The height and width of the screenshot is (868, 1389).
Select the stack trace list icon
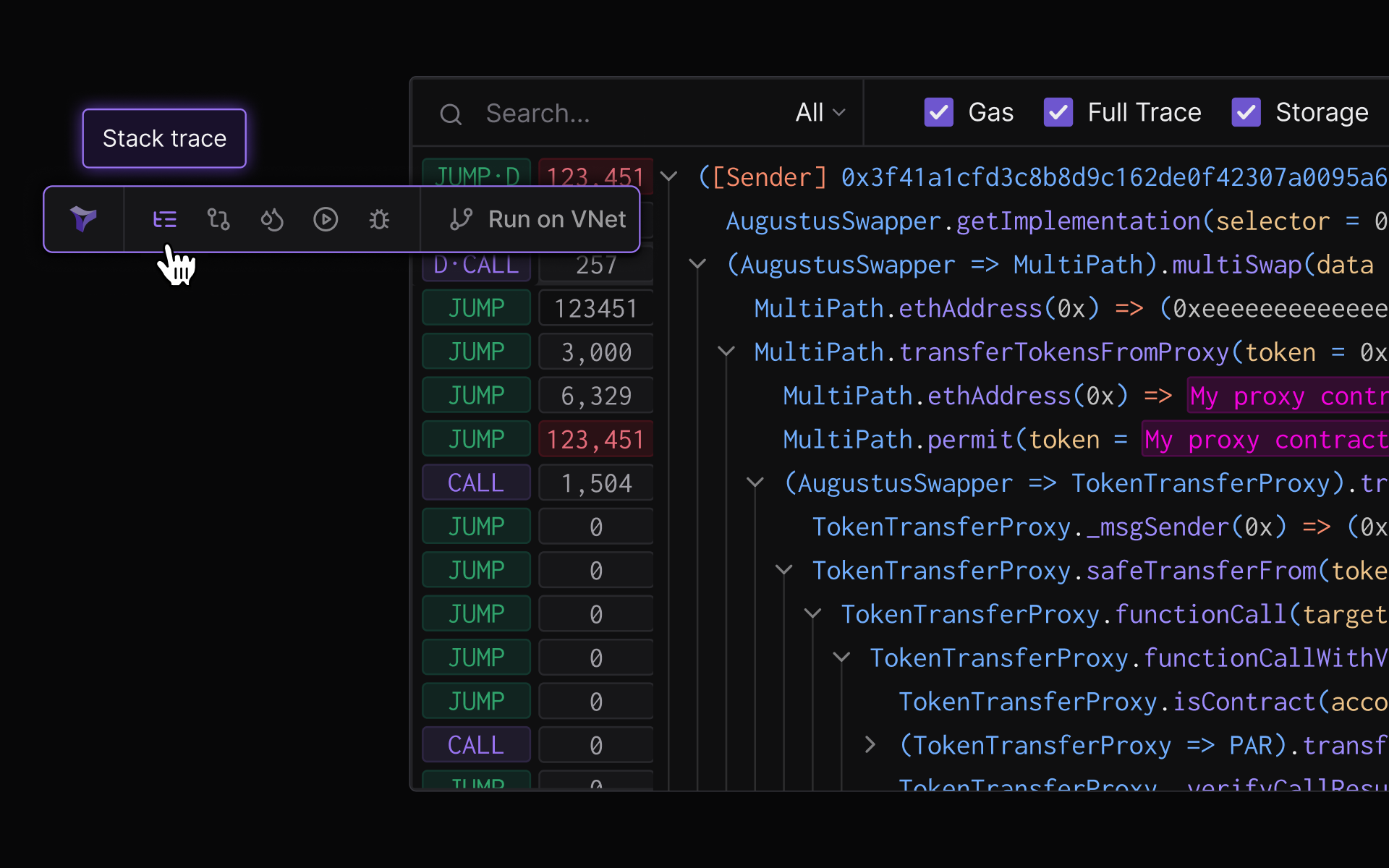point(164,218)
